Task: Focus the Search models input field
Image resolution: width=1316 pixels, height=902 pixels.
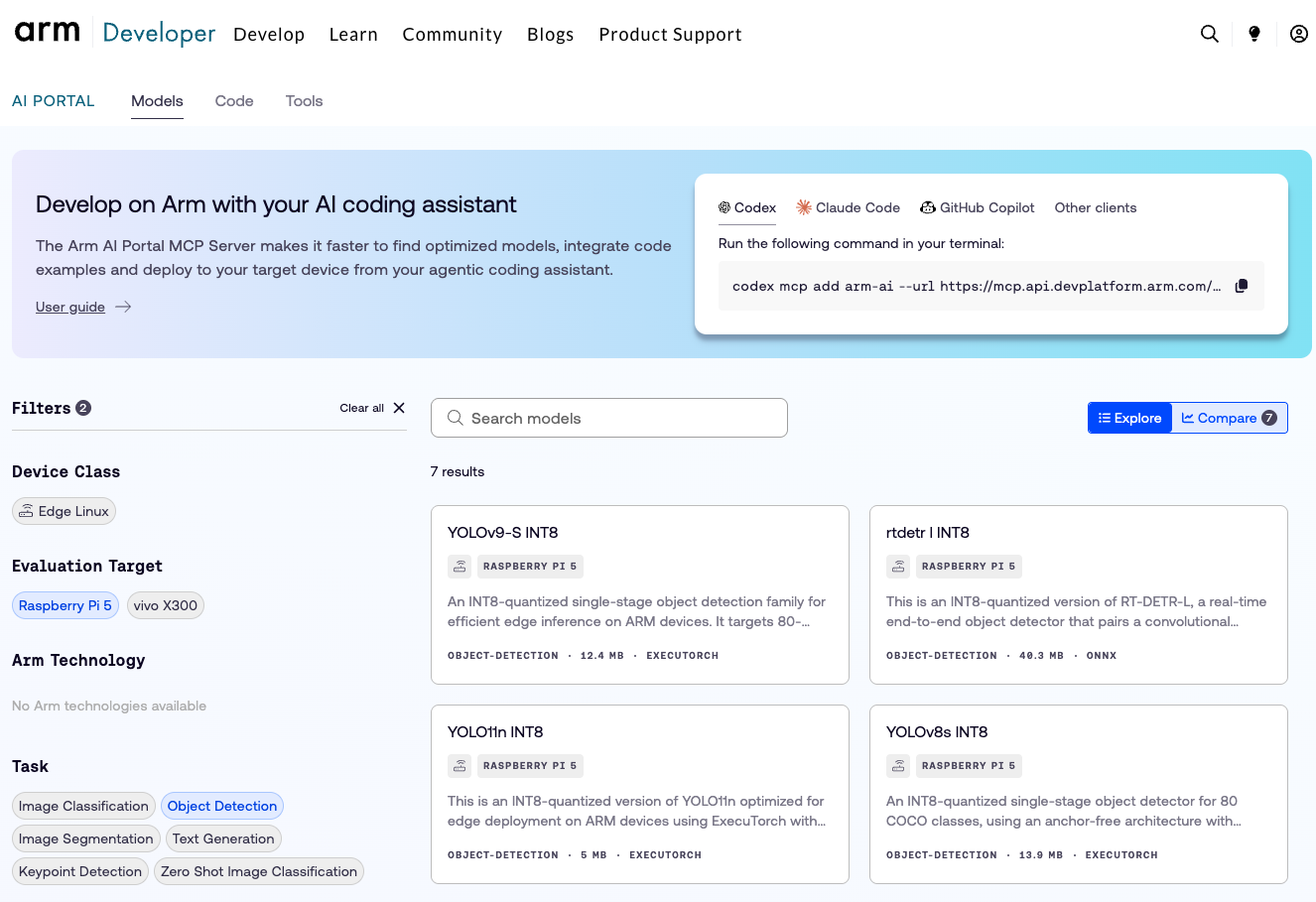Action: tap(609, 418)
